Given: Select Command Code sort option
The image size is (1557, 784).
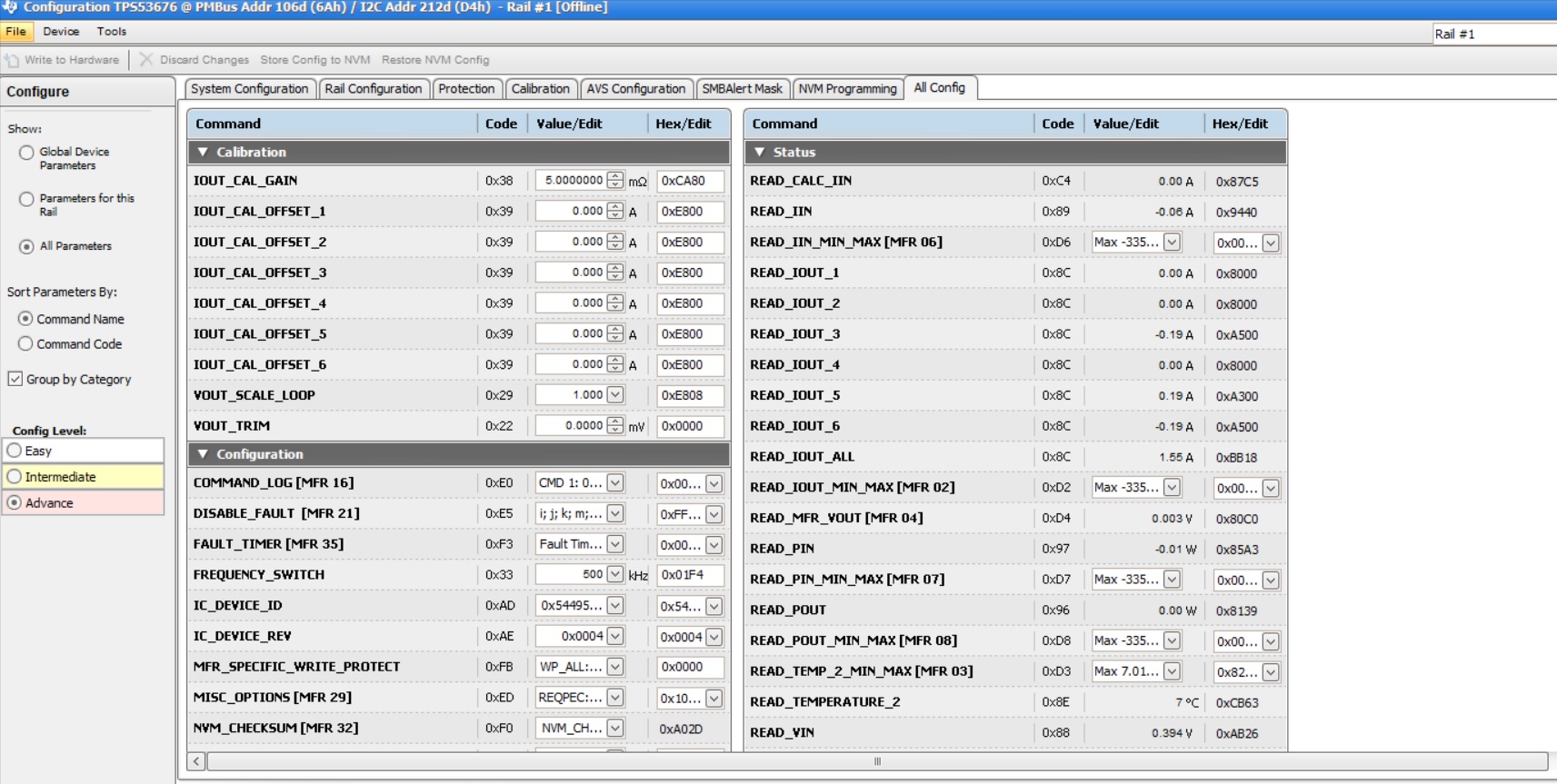Looking at the screenshot, I should [x=25, y=344].
